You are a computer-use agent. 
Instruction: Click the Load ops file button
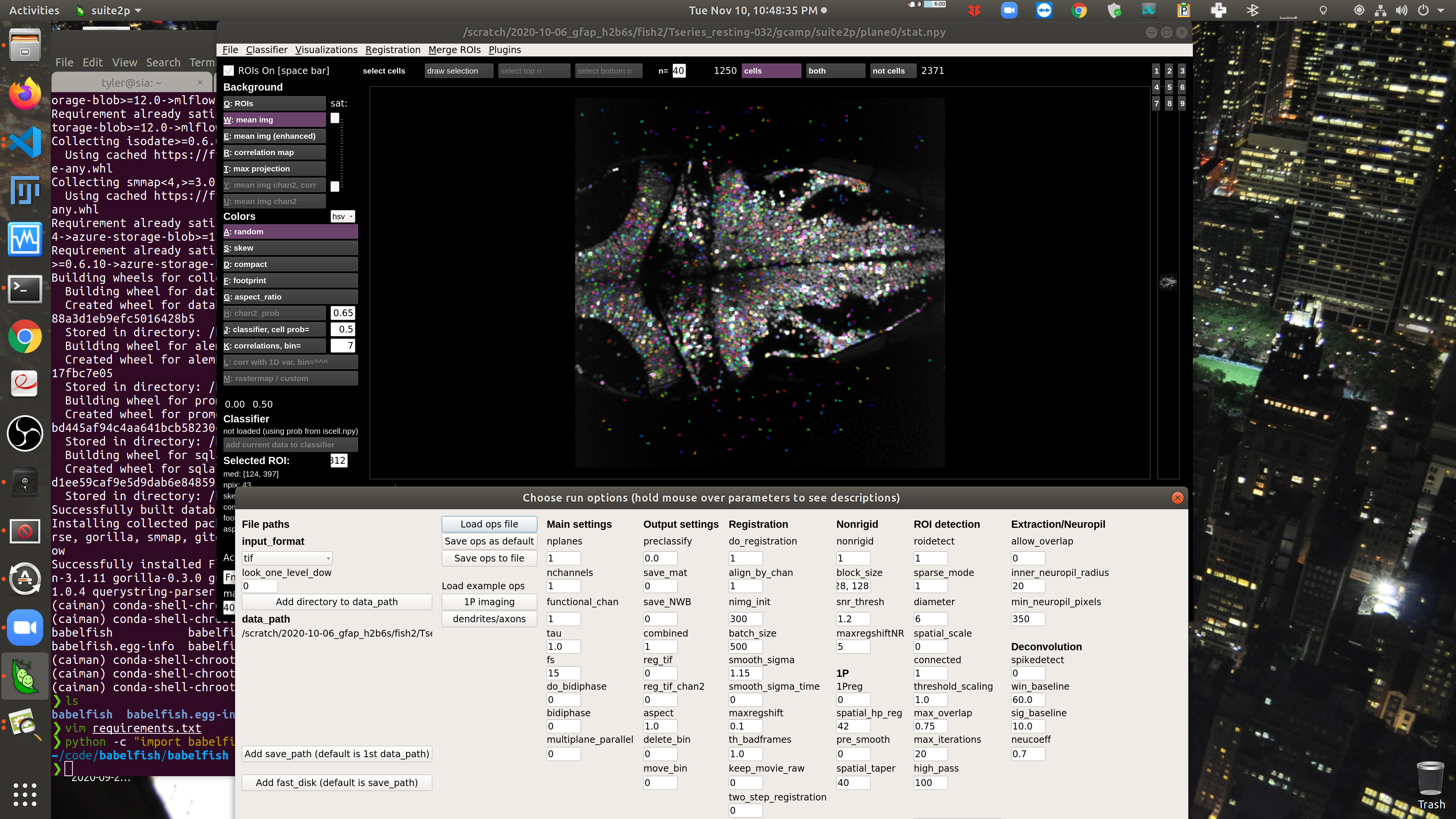click(x=489, y=524)
